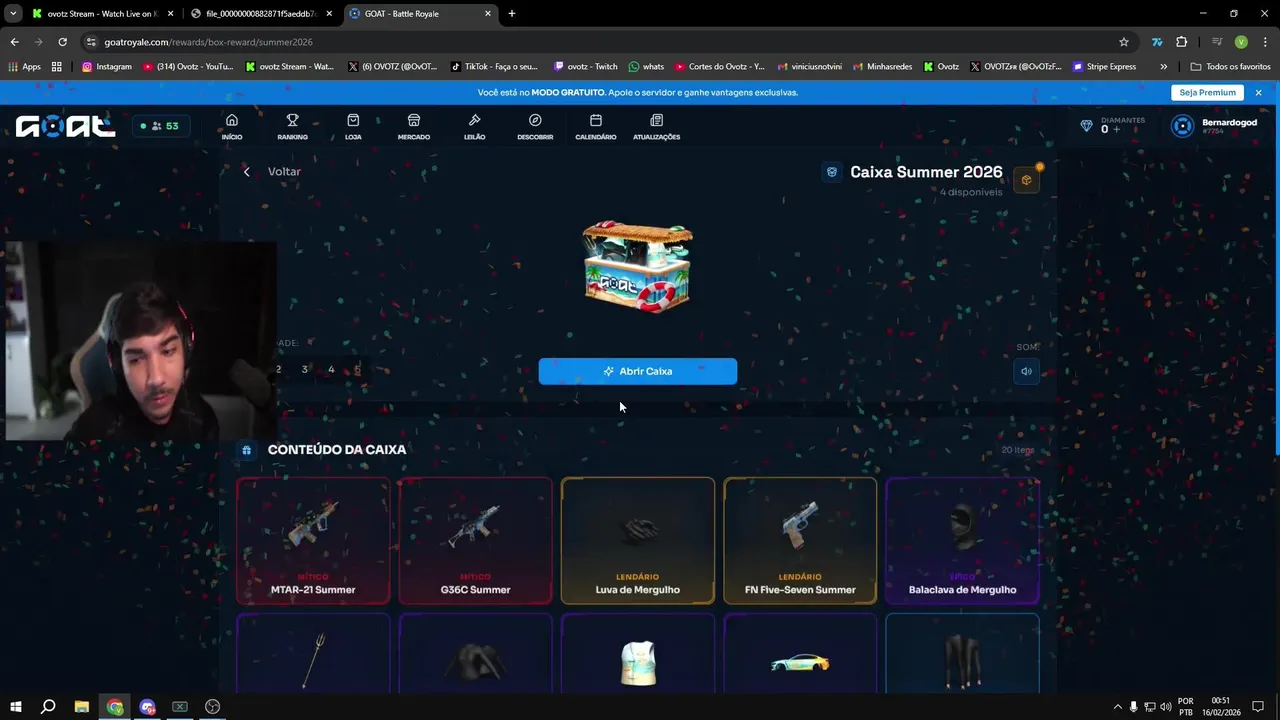
Task: Click the Conteúdo da Caixa grid icon
Action: coord(247,450)
